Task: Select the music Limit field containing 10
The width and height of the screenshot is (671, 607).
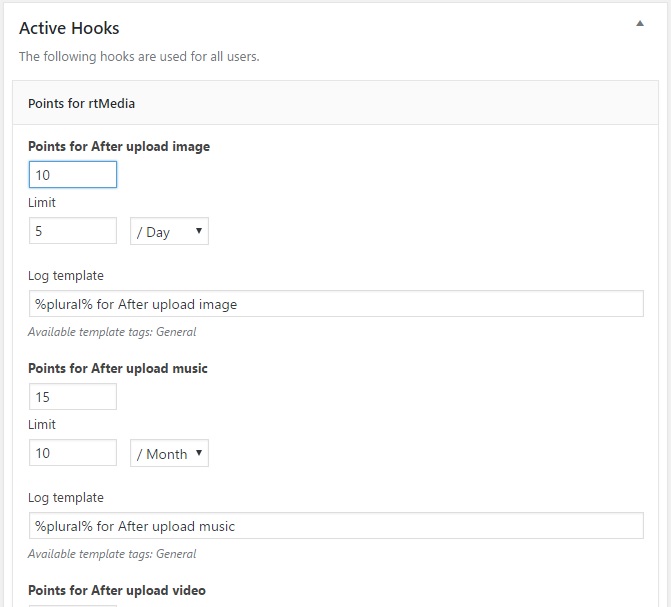Action: coord(73,453)
